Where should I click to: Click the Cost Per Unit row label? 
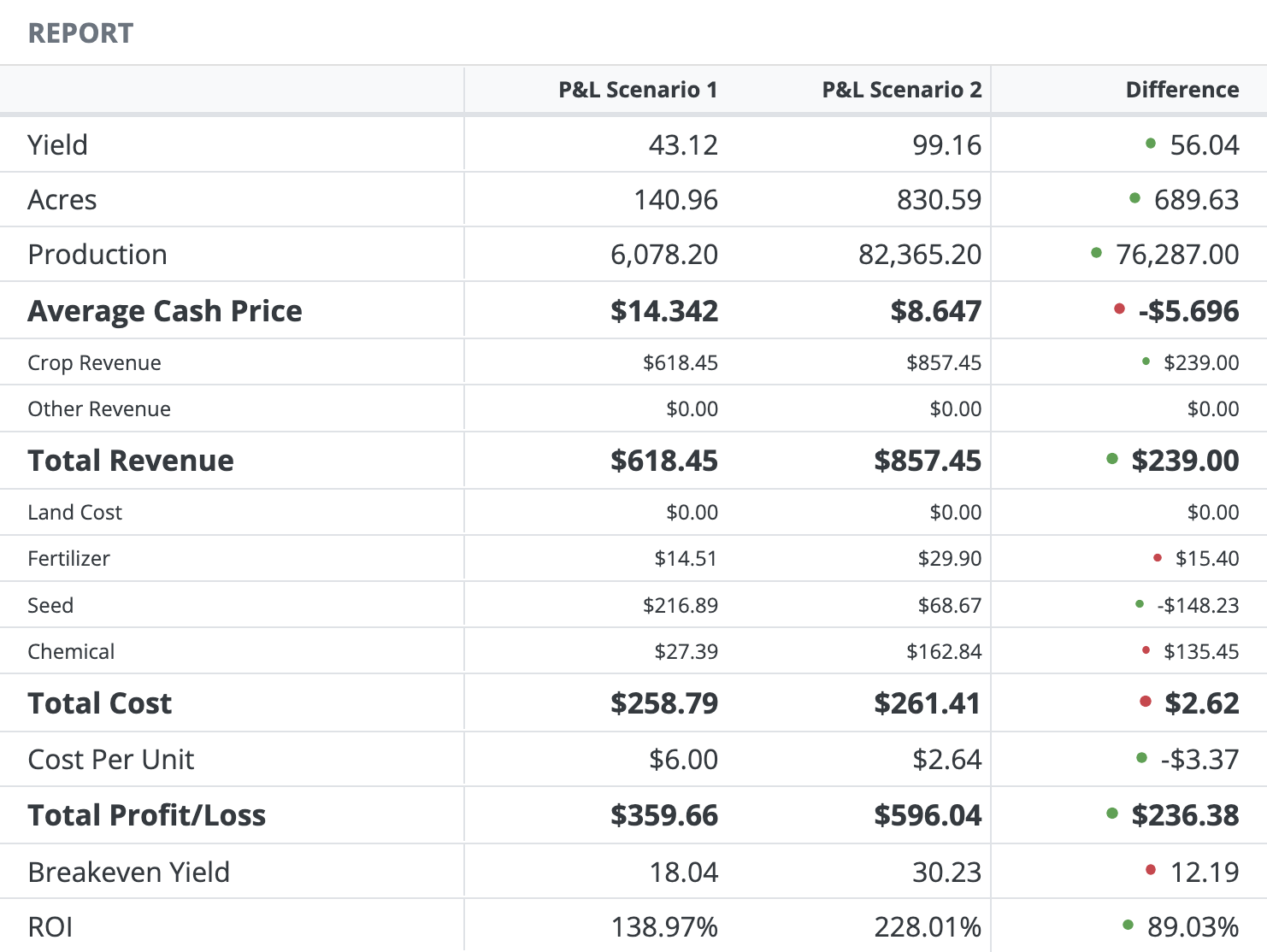pyautogui.click(x=110, y=759)
